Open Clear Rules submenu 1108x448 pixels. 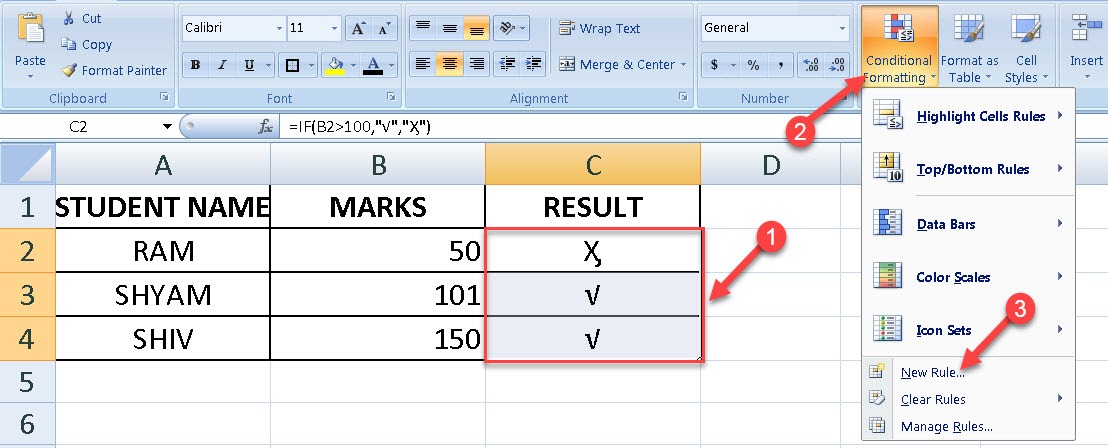(968, 399)
